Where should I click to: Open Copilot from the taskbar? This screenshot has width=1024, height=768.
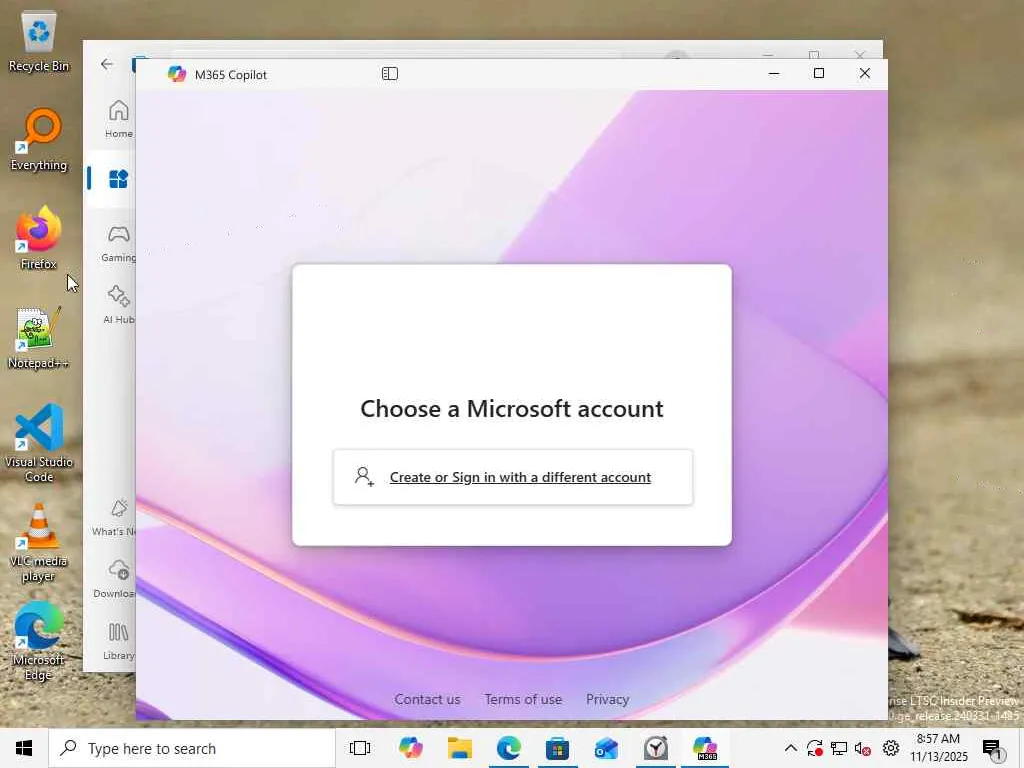(410, 748)
